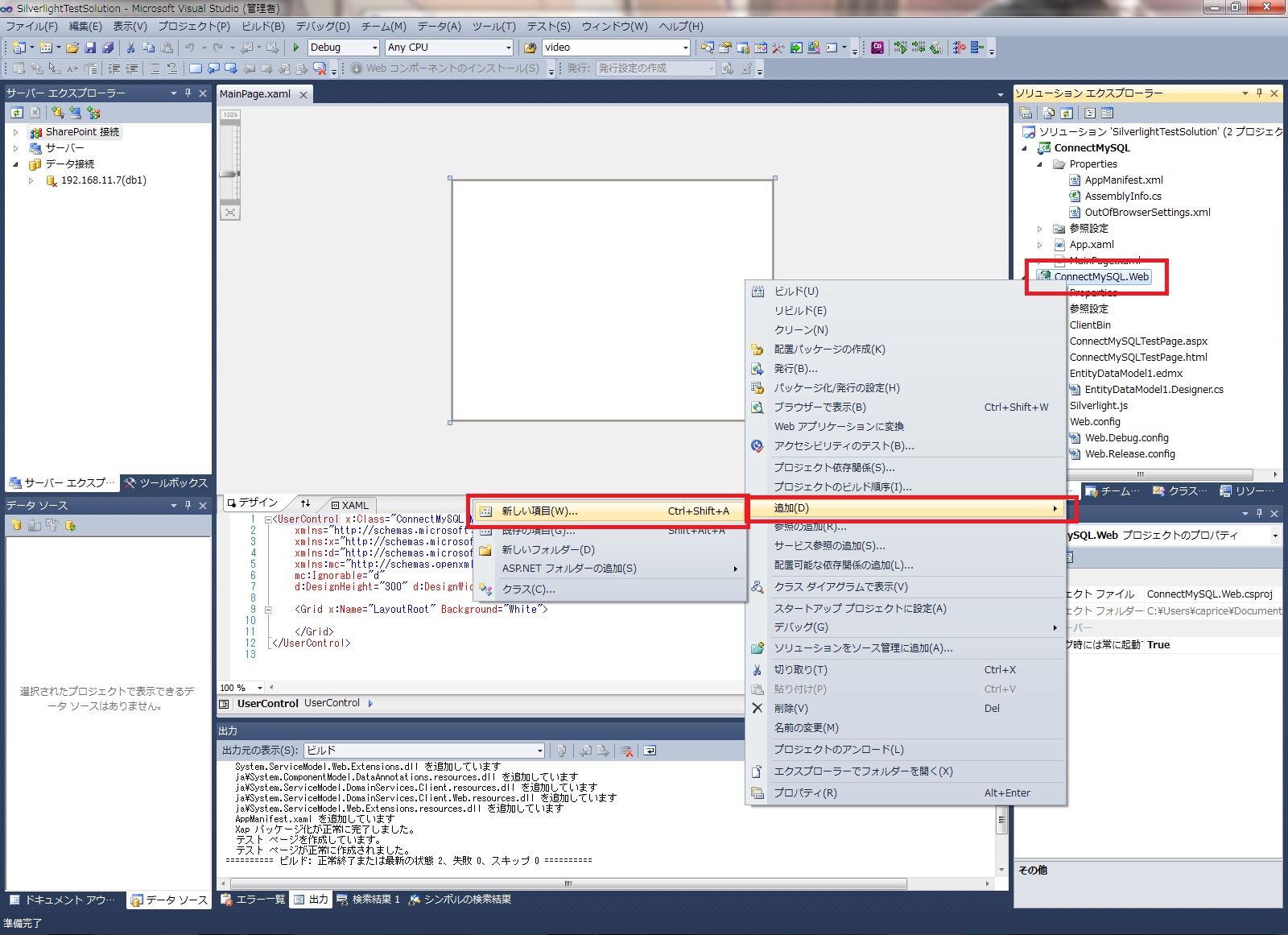The height and width of the screenshot is (935, 1288).
Task: Switch to the デザイン tab
Action: 252,503
